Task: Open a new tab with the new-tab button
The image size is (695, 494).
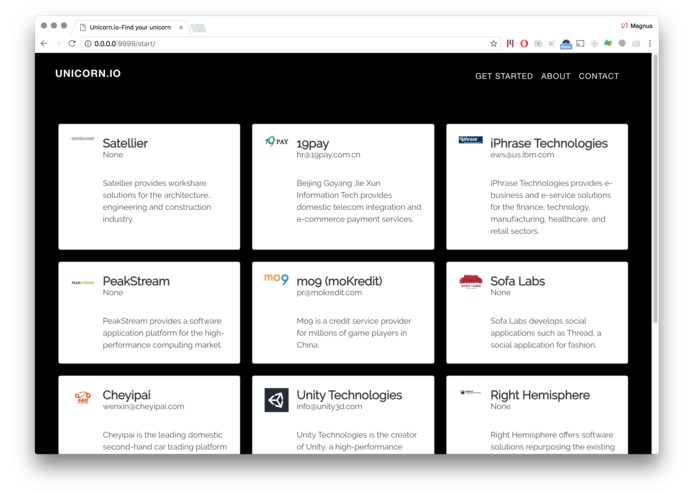Action: tap(198, 28)
